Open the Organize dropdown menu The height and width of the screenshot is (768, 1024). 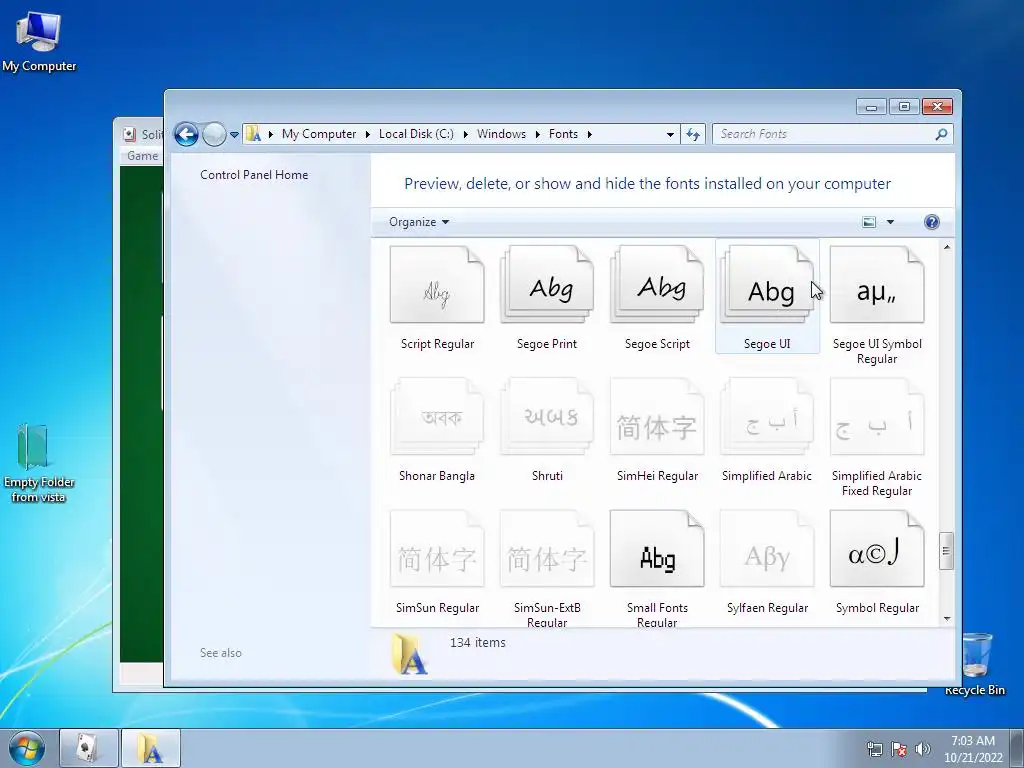coord(419,222)
